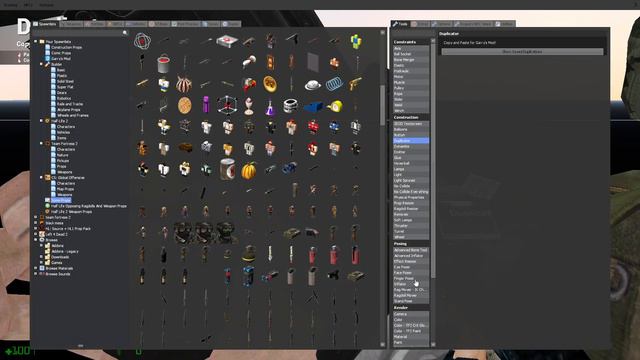Switch to the Tools tab
Image resolution: width=640 pixels, height=360 pixels.
tap(400, 24)
